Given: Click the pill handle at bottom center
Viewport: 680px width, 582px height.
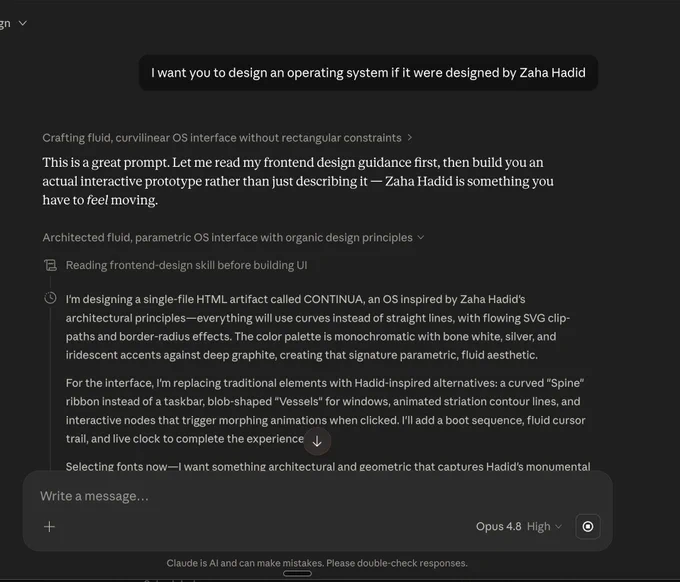Looking at the screenshot, I should point(297,573).
